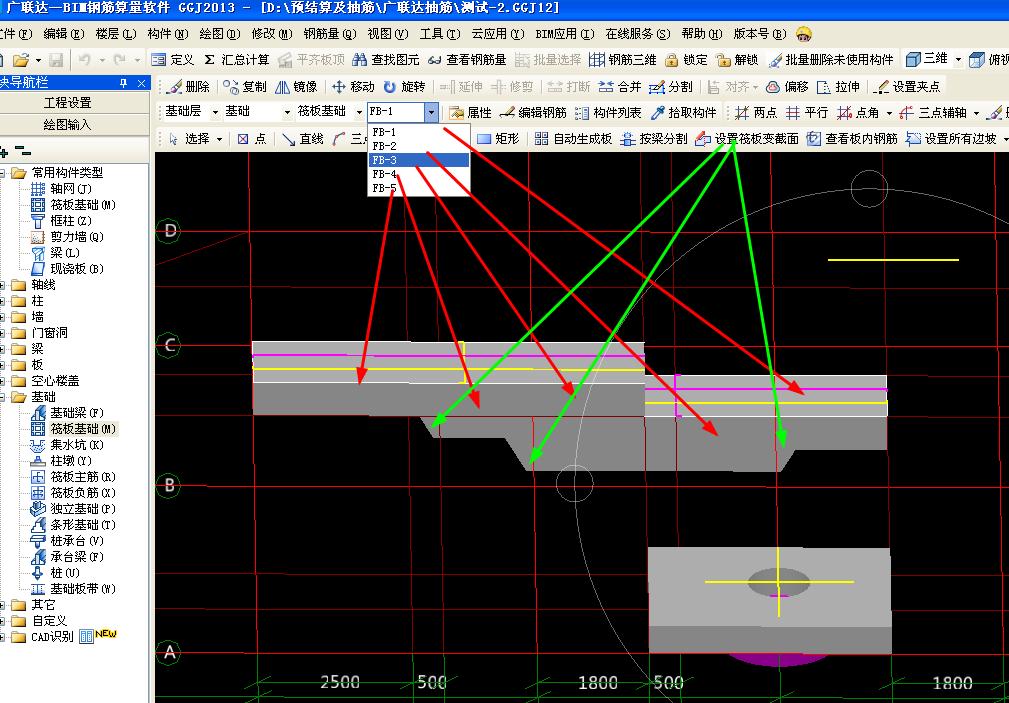Screen dimensions: 1009x703
Task: Select the 矩形 rectangle drawing tool
Action: pos(498,138)
